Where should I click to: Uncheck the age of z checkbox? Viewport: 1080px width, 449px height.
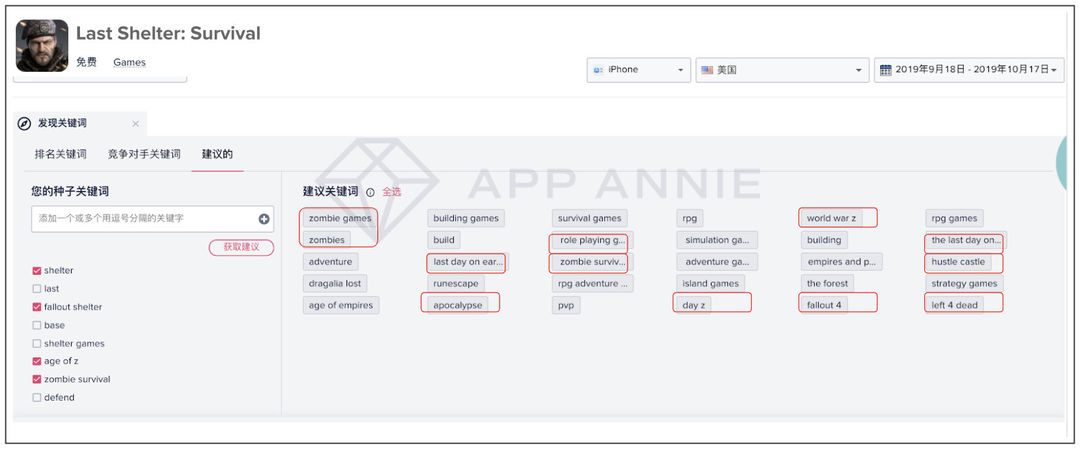click(x=37, y=362)
